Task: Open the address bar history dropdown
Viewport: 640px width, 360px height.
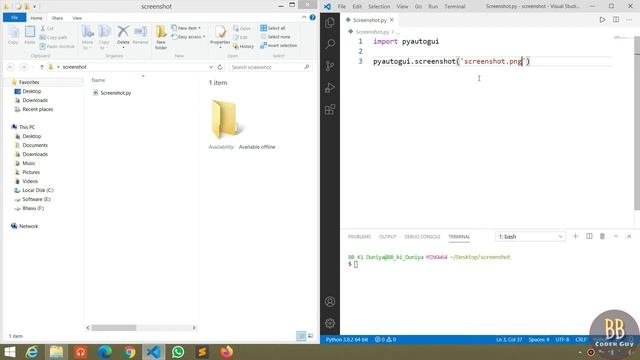Action: (x=211, y=67)
